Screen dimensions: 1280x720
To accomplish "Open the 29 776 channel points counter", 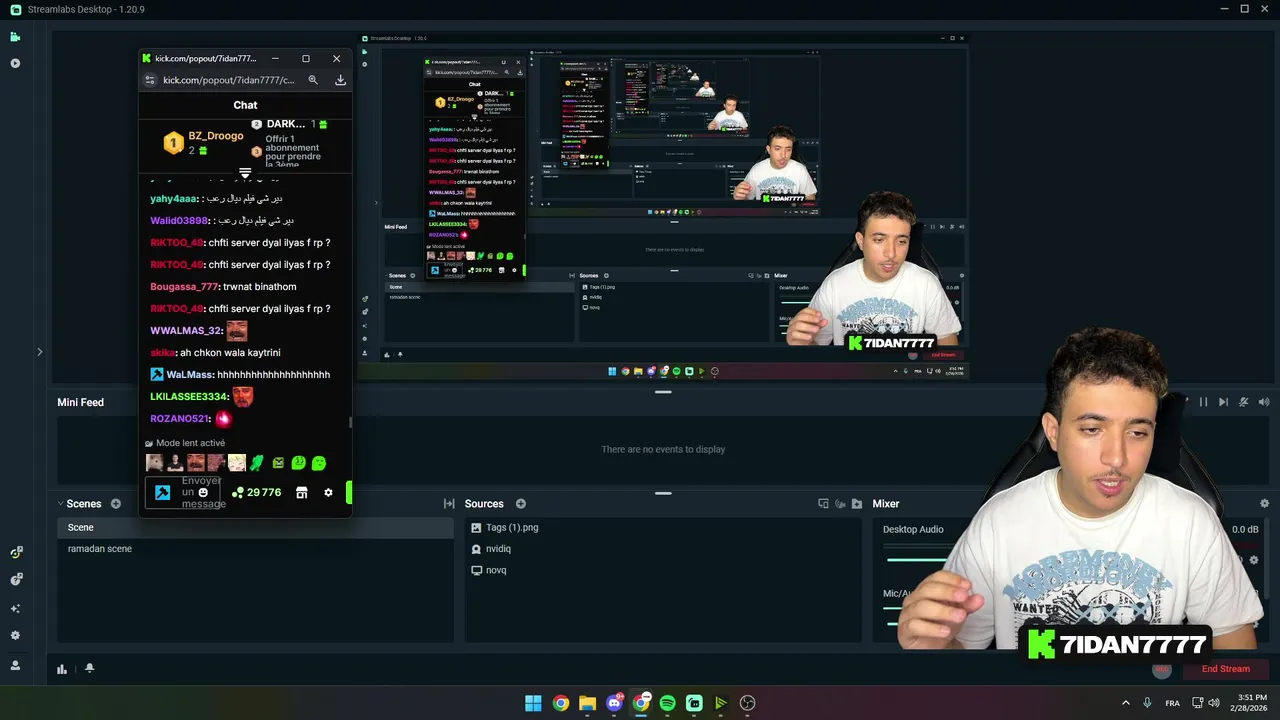I will coord(257,493).
